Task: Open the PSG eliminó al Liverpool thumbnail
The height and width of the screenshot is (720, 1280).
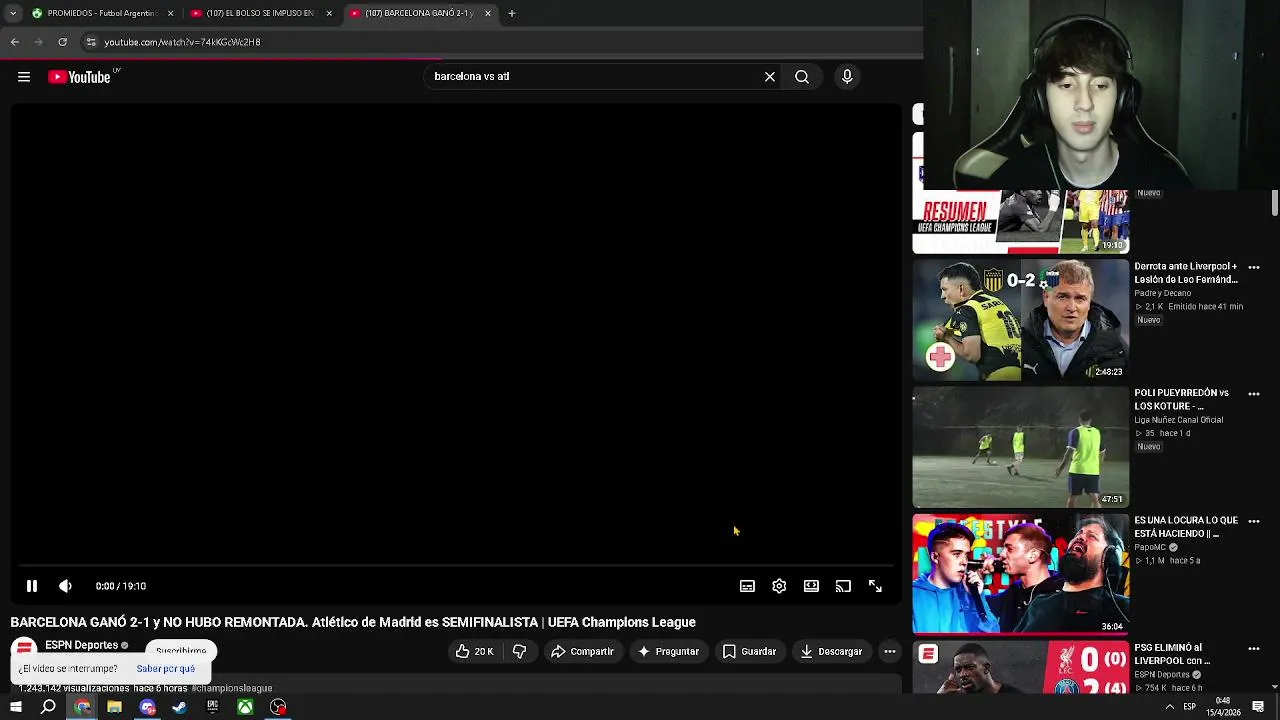Action: 1020,667
